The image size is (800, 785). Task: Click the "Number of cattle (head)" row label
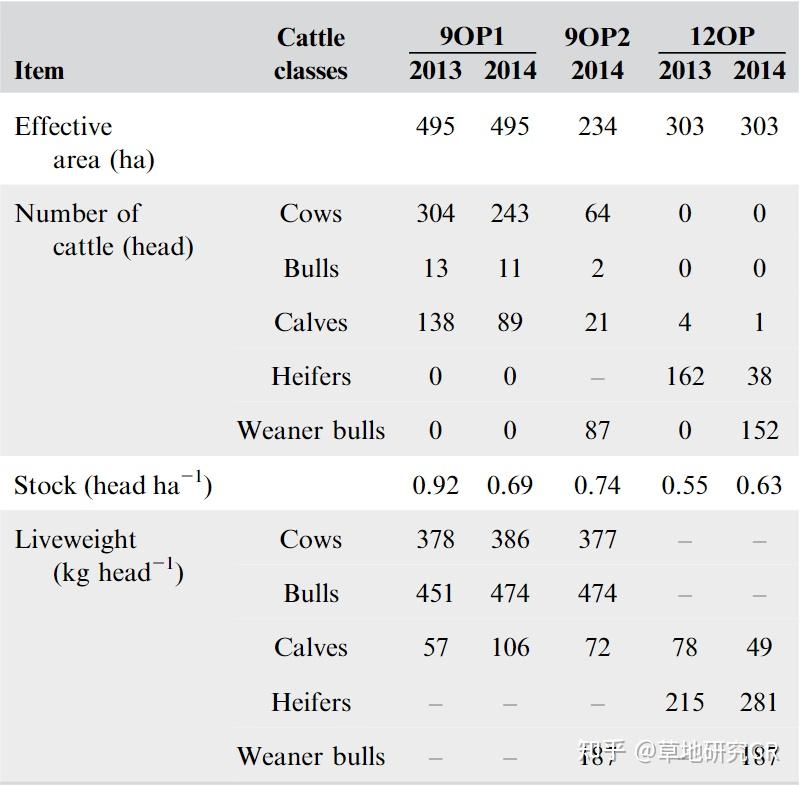(x=103, y=229)
